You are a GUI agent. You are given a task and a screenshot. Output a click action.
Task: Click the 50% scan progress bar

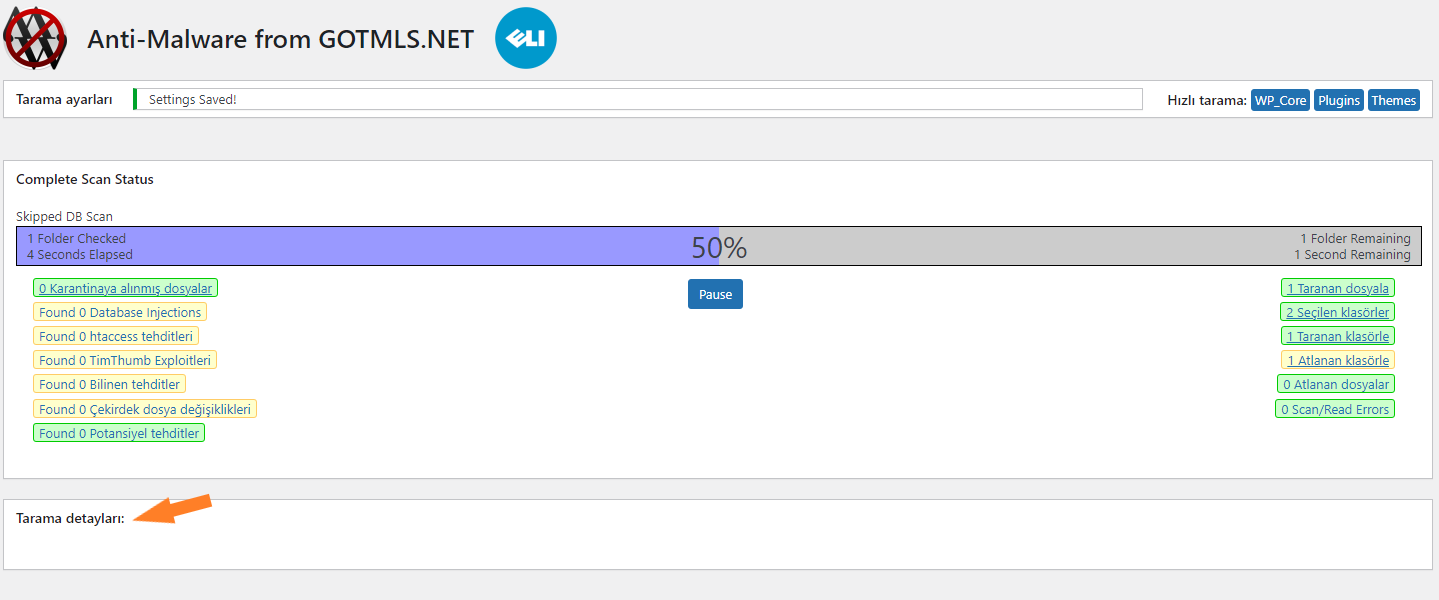719,246
